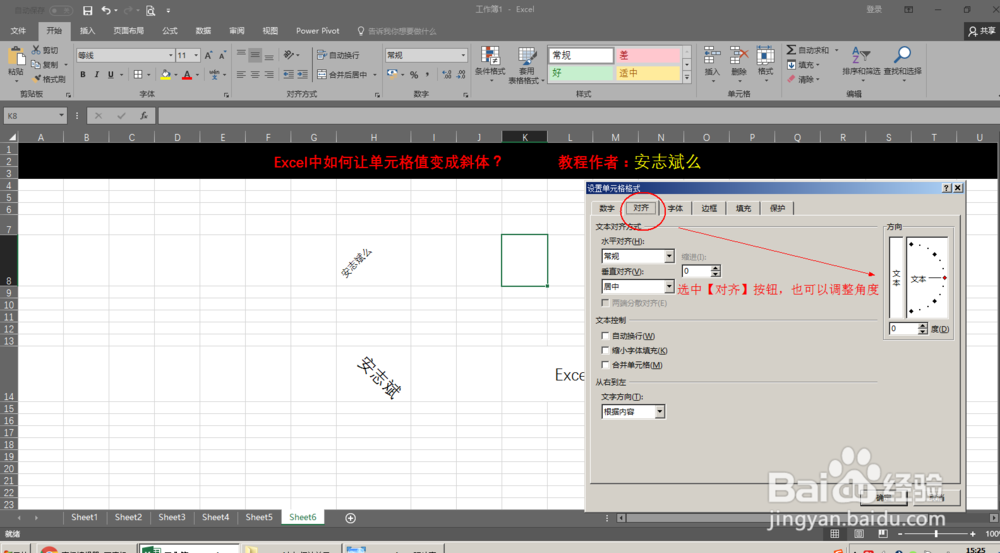The height and width of the screenshot is (553, 1000).
Task: Decrease font size with small A
Action: (x=223, y=55)
